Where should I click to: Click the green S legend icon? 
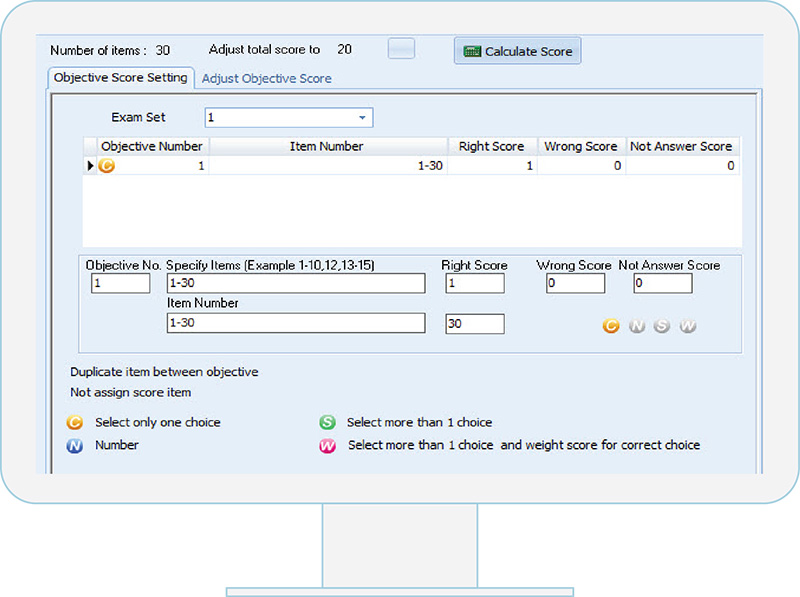(328, 422)
